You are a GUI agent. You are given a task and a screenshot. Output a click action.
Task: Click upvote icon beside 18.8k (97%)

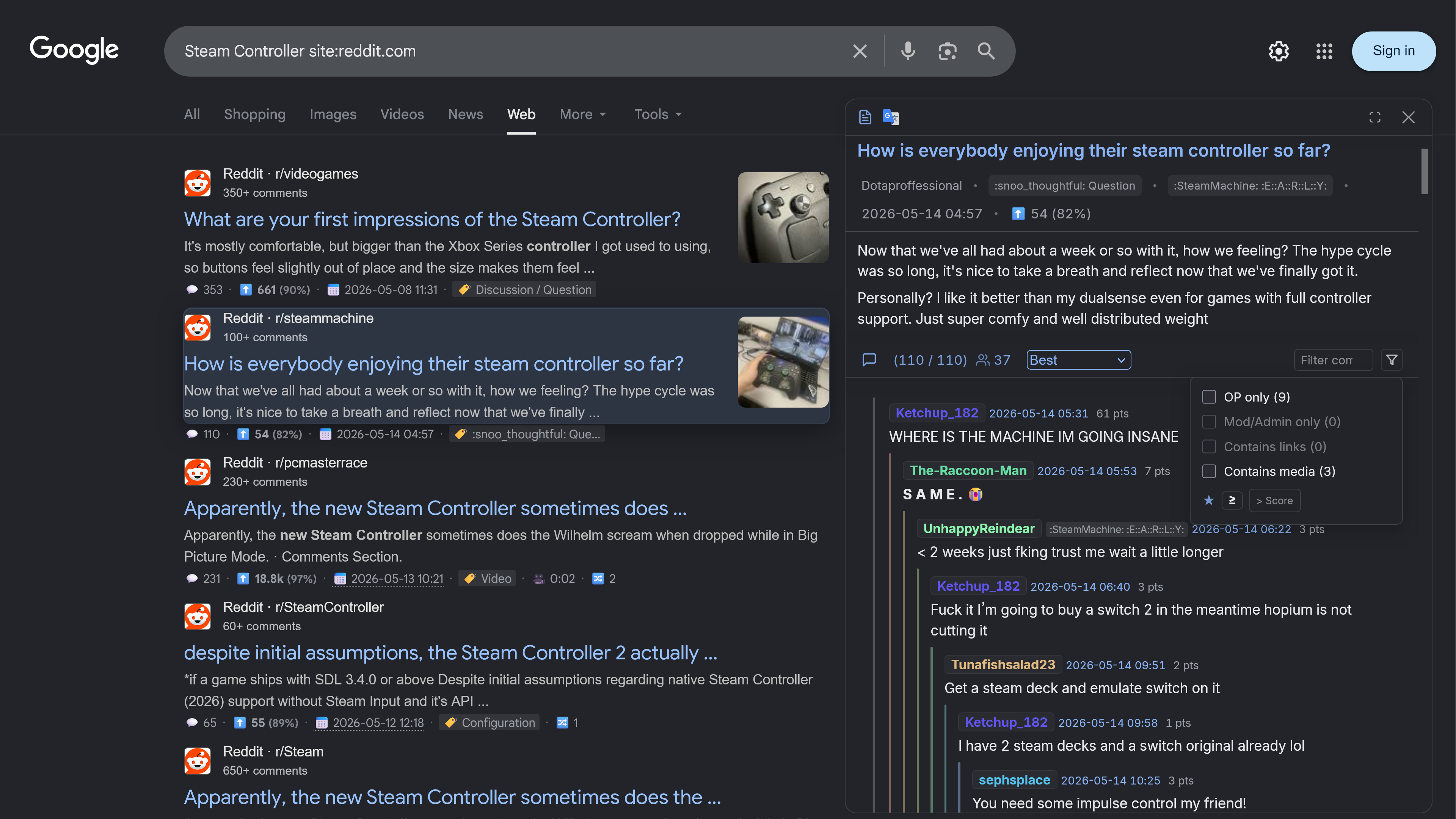243,579
